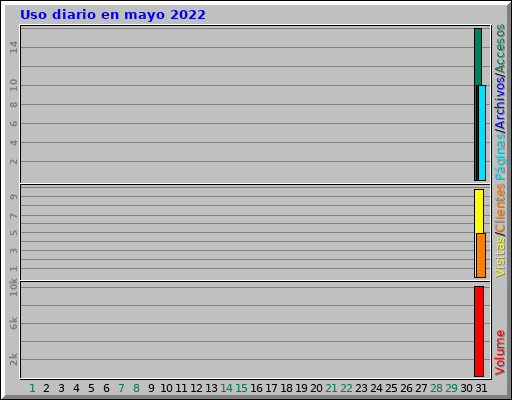The width and height of the screenshot is (512, 400).
Task: Click day label "16" on the x-axis
Action: pyautogui.click(x=256, y=388)
